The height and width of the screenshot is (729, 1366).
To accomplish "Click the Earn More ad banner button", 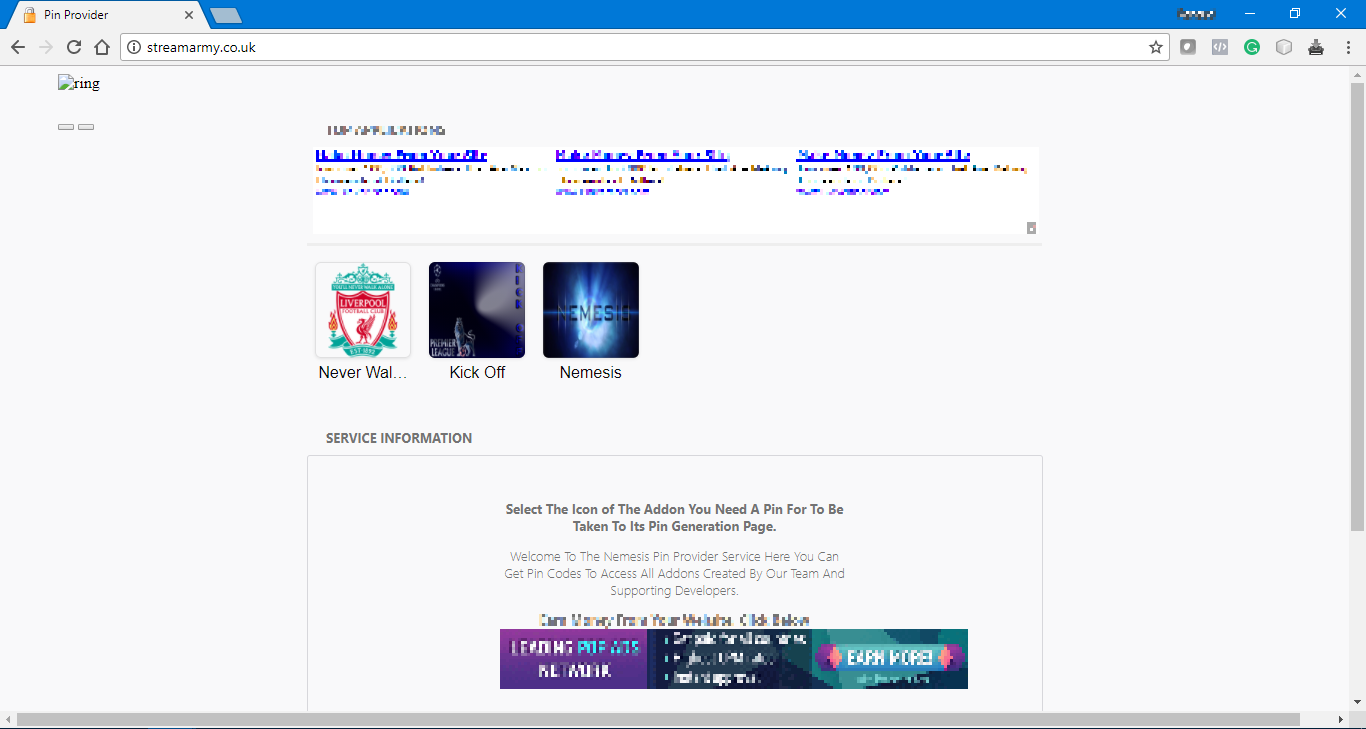I will pos(889,657).
